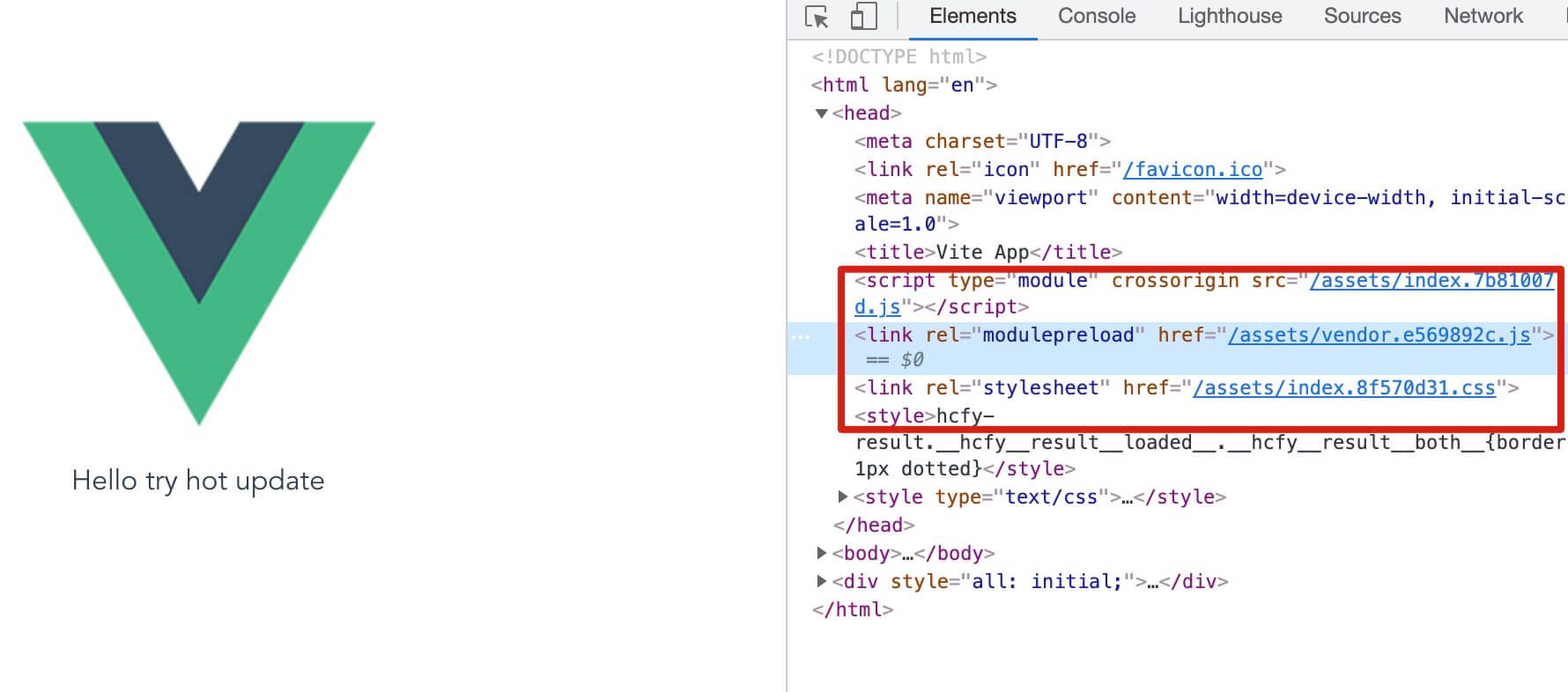This screenshot has width=1568, height=692.
Task: Switch to the Sources tab
Action: [x=1362, y=16]
